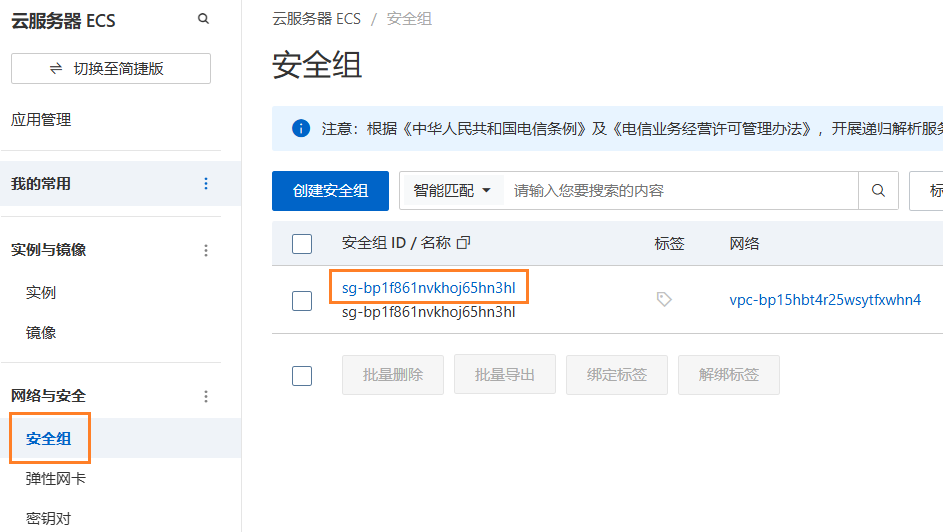Click the 标签 column header

tap(669, 243)
